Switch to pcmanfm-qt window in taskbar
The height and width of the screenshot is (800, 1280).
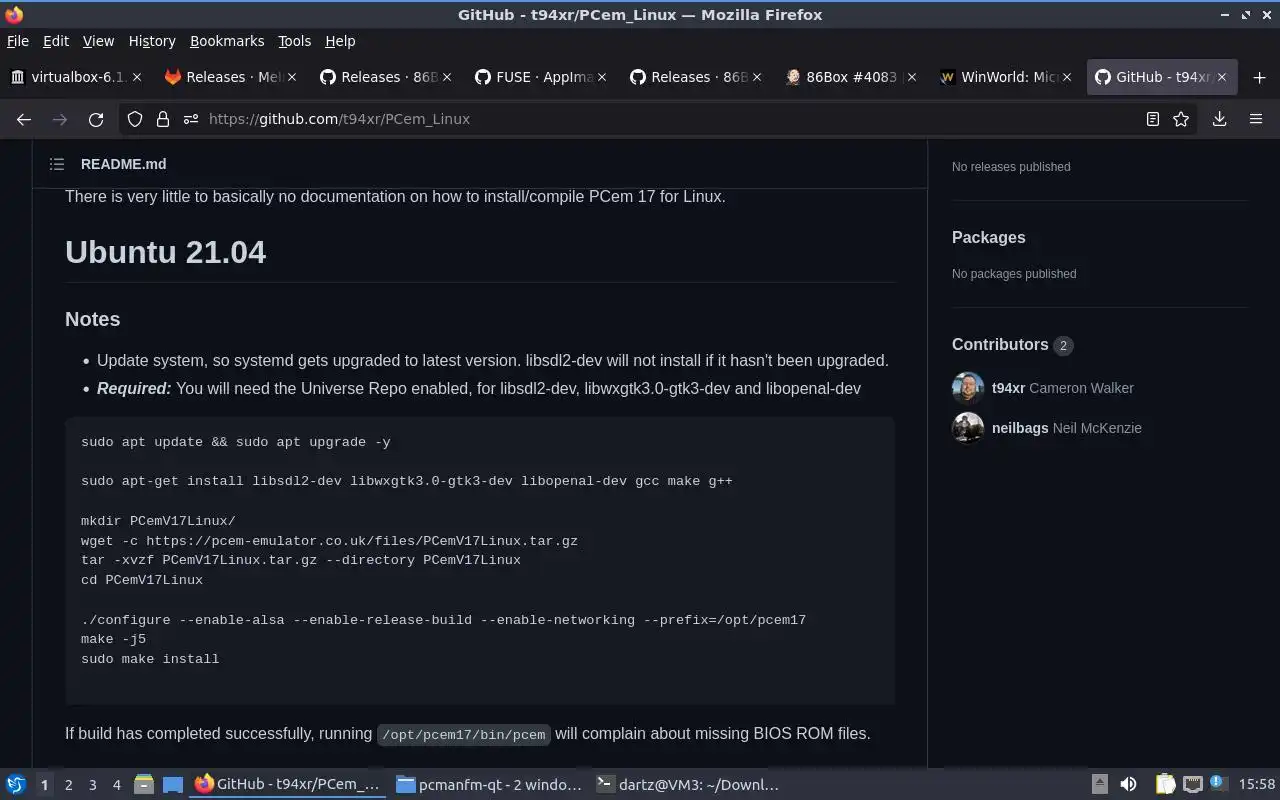point(488,785)
